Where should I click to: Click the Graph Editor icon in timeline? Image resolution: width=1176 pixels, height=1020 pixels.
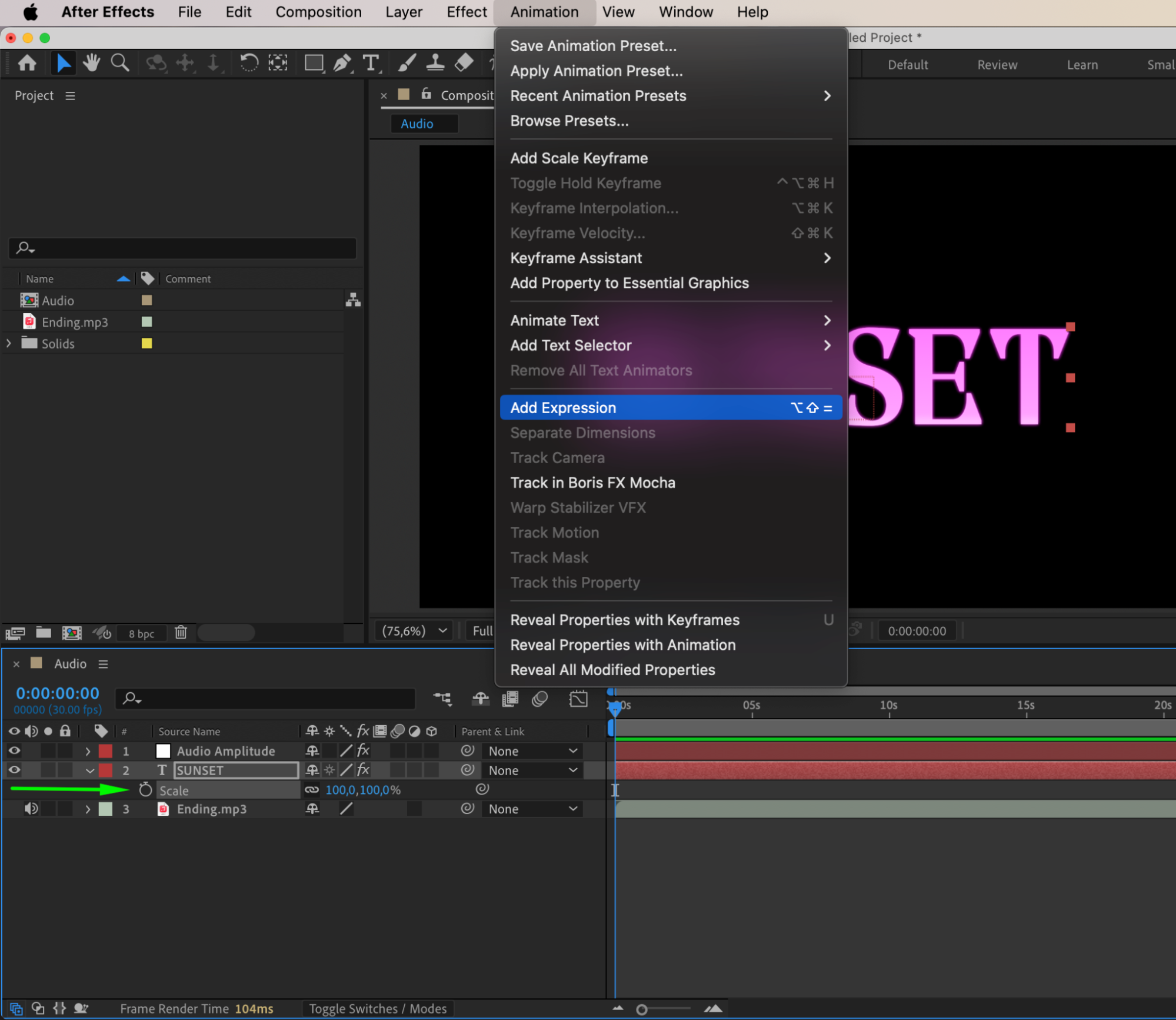coord(578,699)
